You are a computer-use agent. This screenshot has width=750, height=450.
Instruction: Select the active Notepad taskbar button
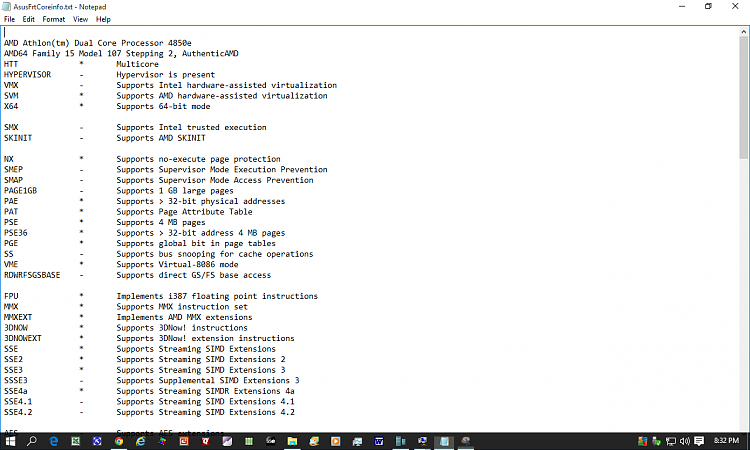coord(444,441)
